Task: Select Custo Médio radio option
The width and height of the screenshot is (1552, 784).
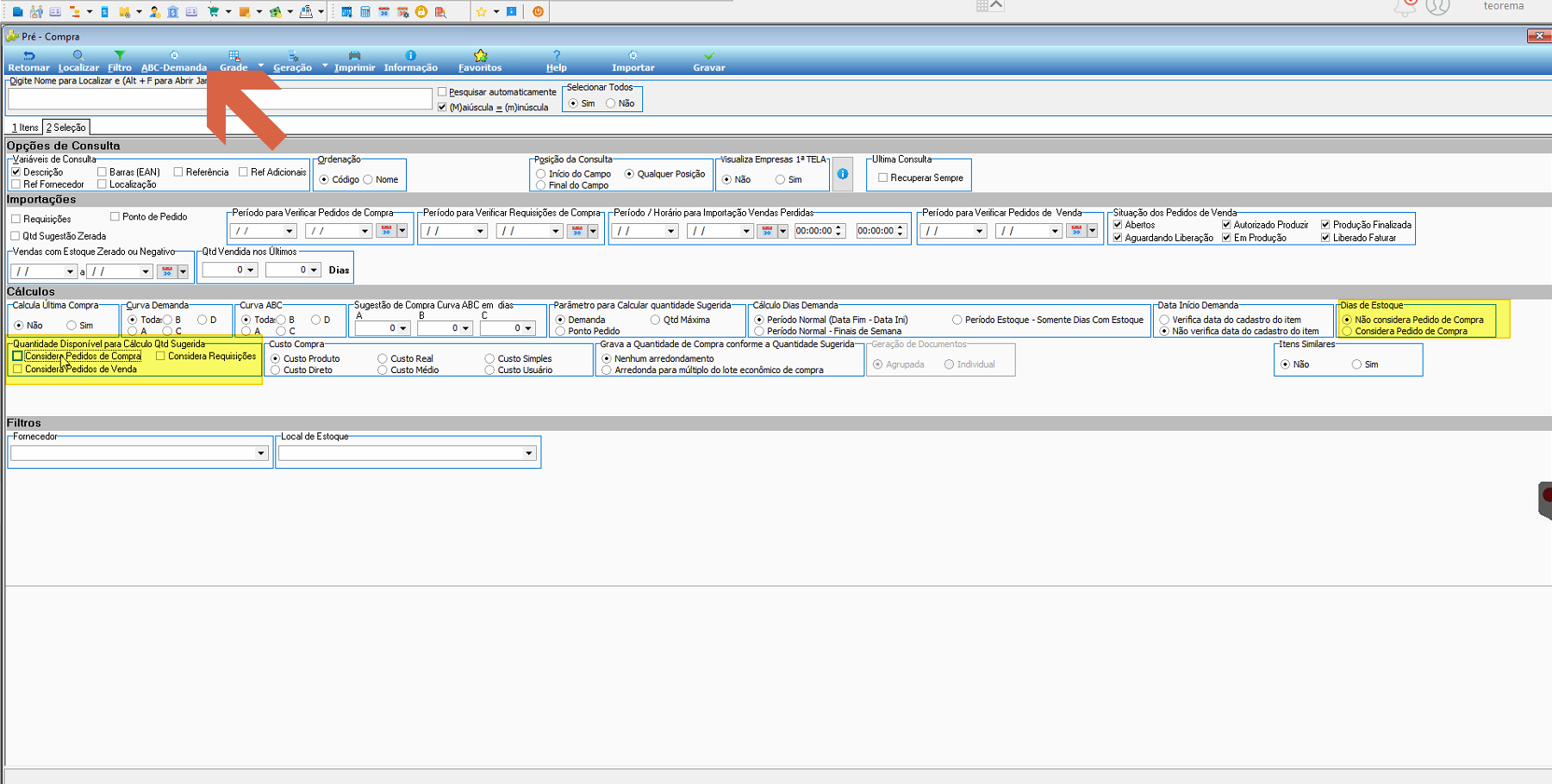Action: tap(383, 370)
